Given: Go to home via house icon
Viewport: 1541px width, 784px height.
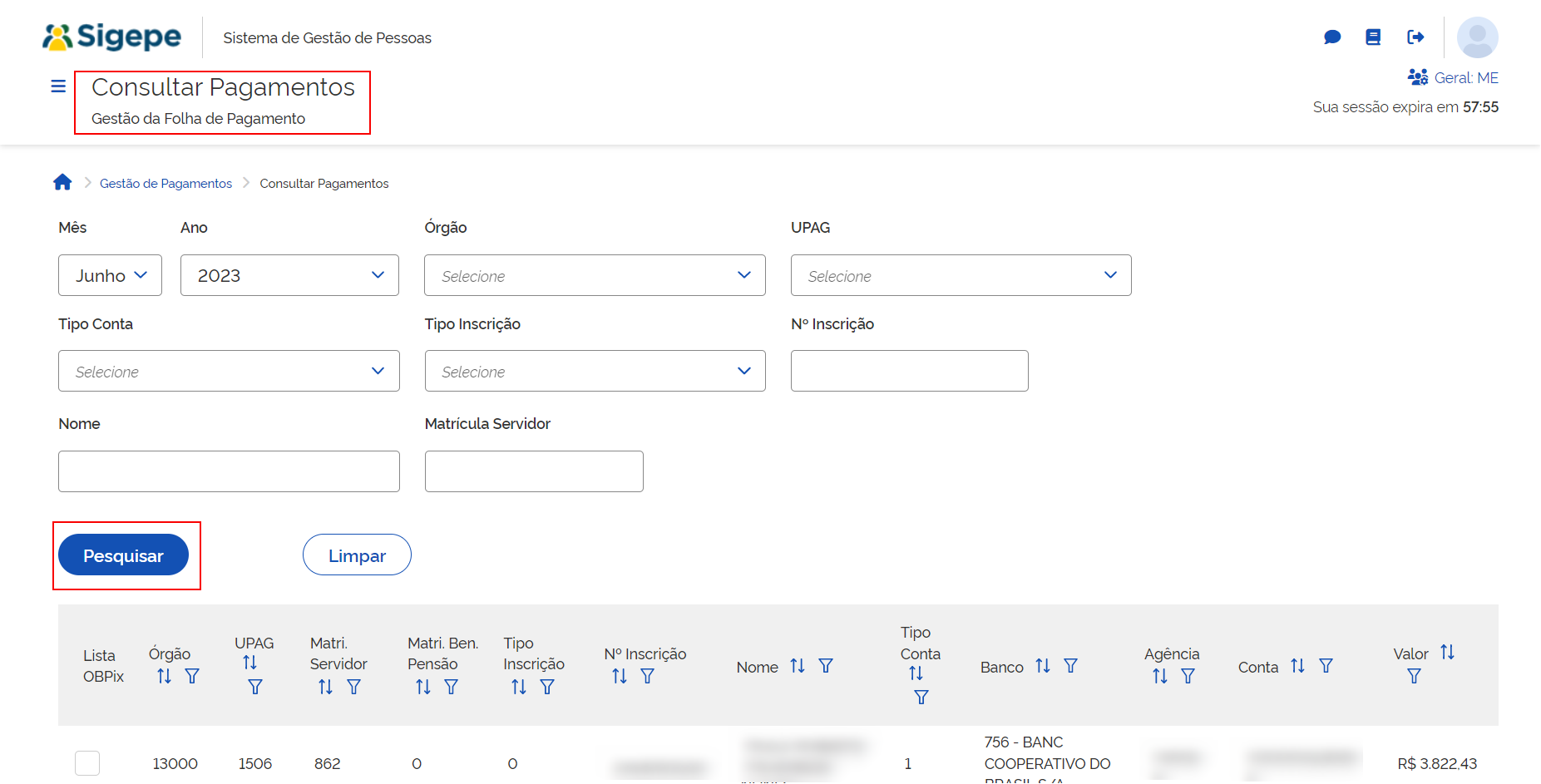Looking at the screenshot, I should click(x=62, y=183).
